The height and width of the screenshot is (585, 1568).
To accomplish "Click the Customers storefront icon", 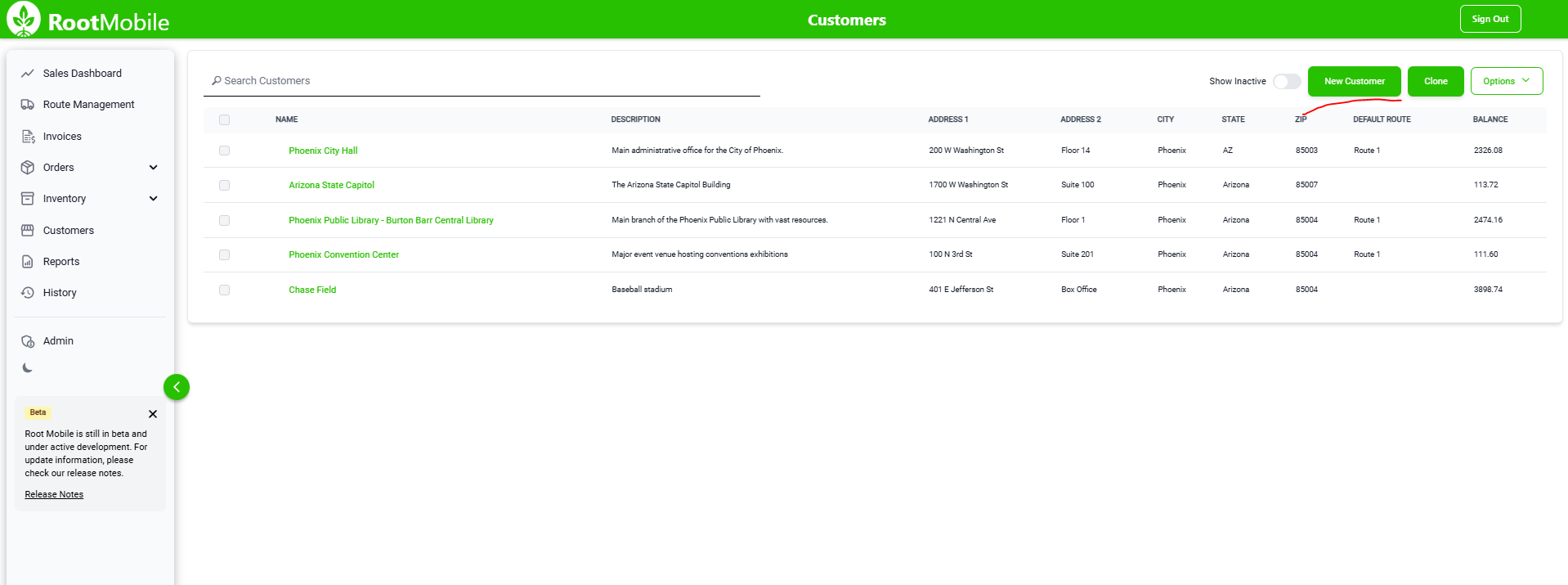I will click(28, 231).
